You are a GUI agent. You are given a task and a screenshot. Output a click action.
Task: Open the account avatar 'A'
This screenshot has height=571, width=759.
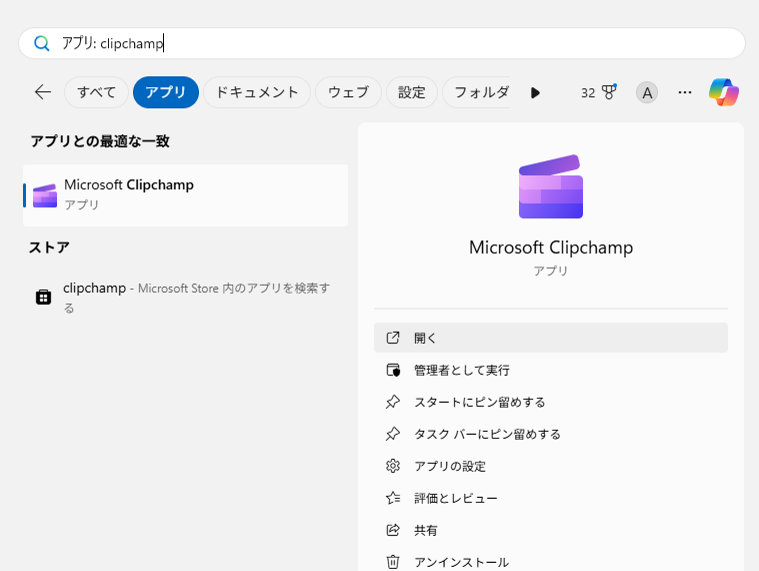[647, 93]
